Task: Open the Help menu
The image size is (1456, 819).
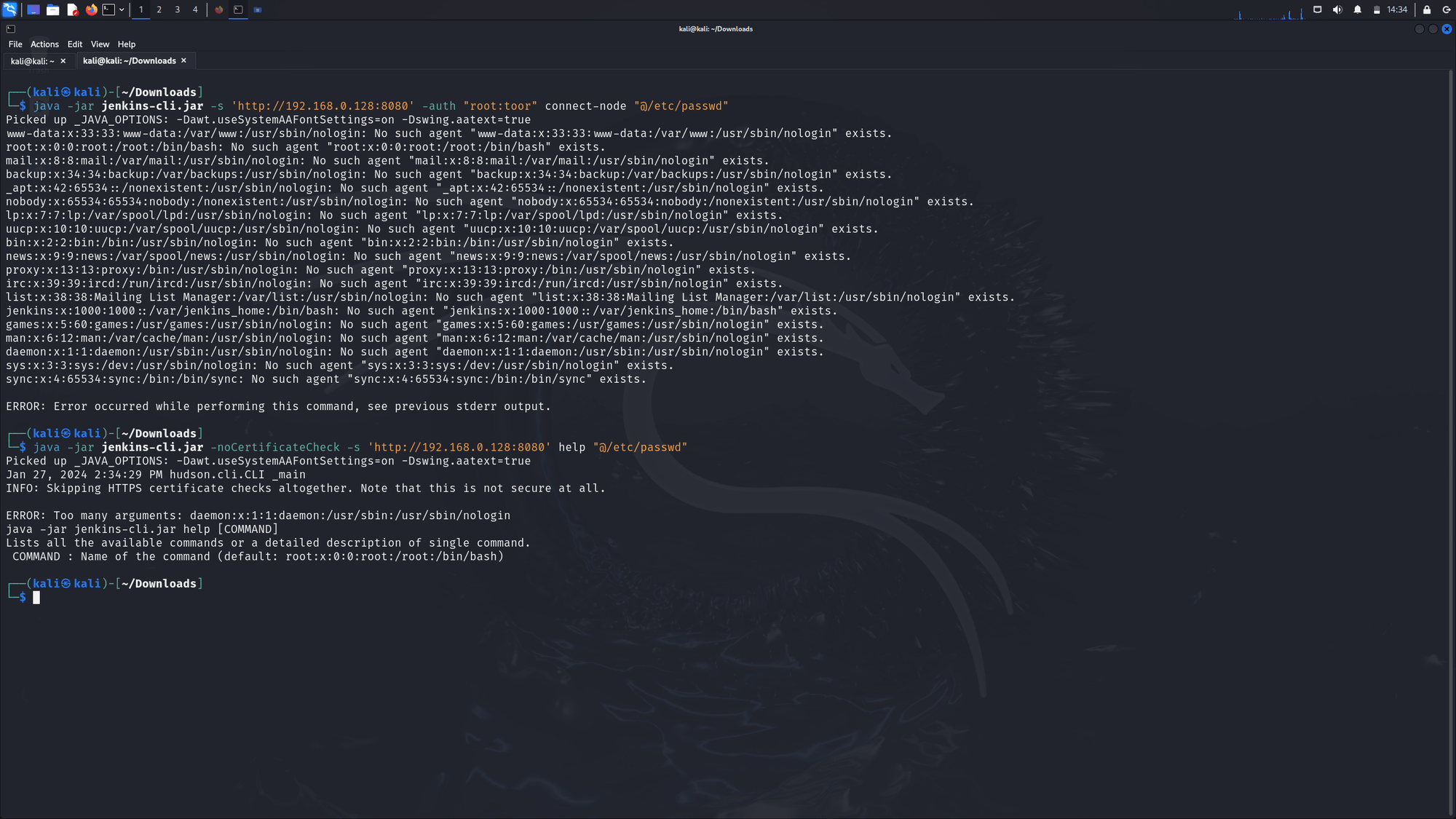Action: pyautogui.click(x=127, y=44)
